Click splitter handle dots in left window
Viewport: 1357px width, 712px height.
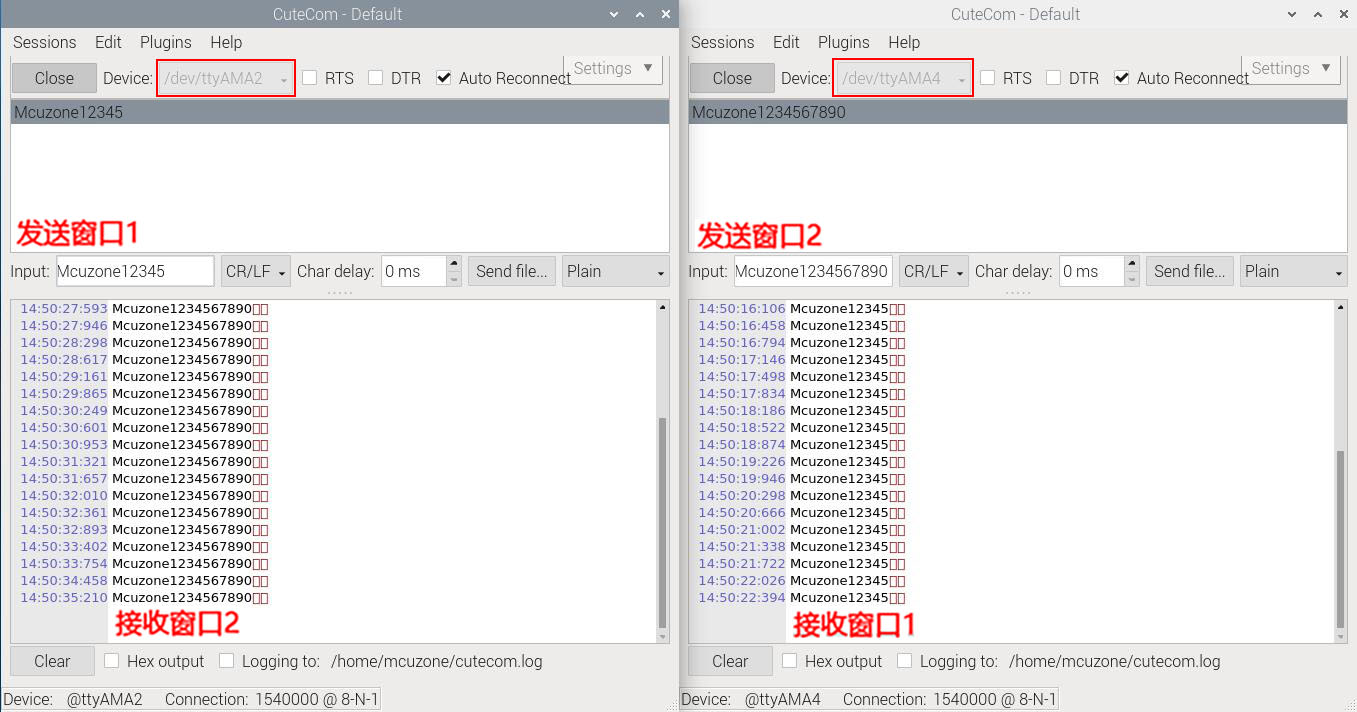[340, 293]
